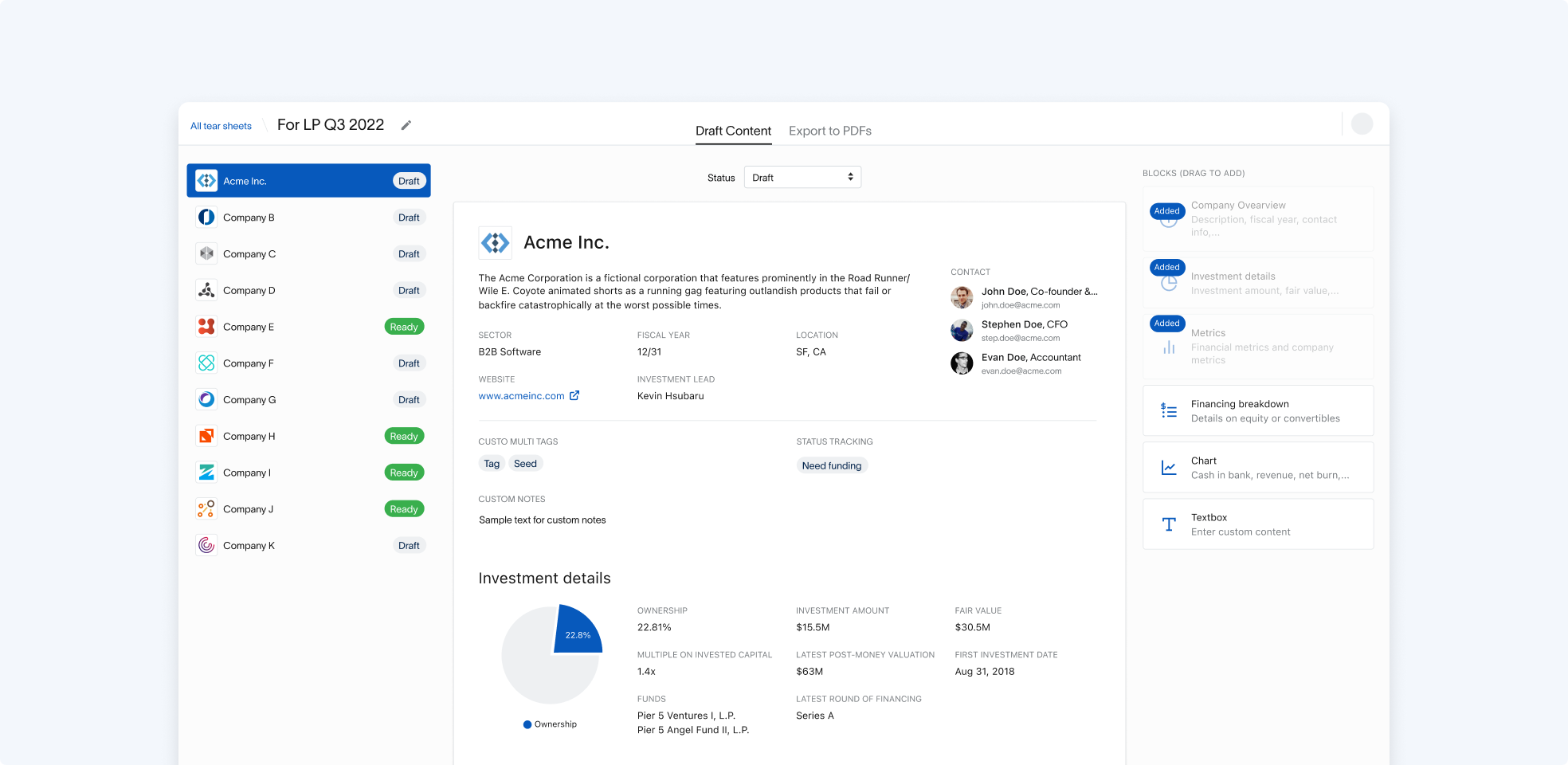Click the For LP Q3 2022 title
Viewport: 1568px width, 765px height.
click(331, 125)
